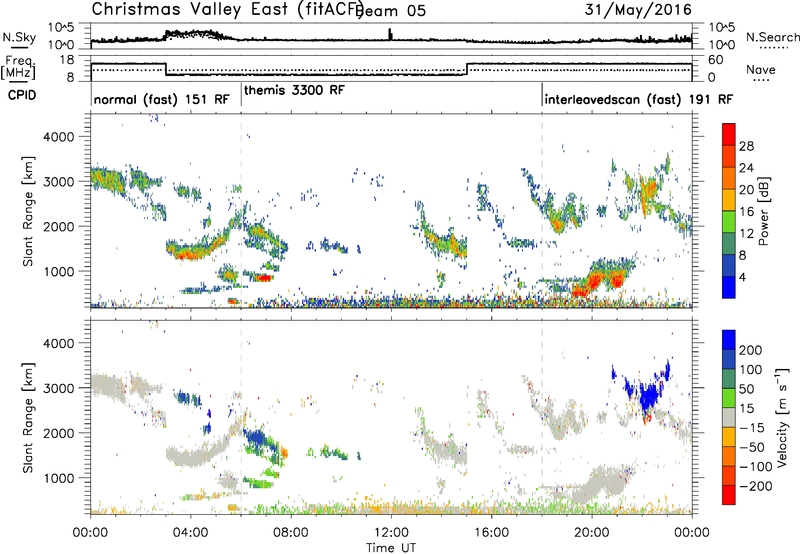Select the 'N.Sky' legend label
This screenshot has height=554, width=800.
tap(19, 37)
